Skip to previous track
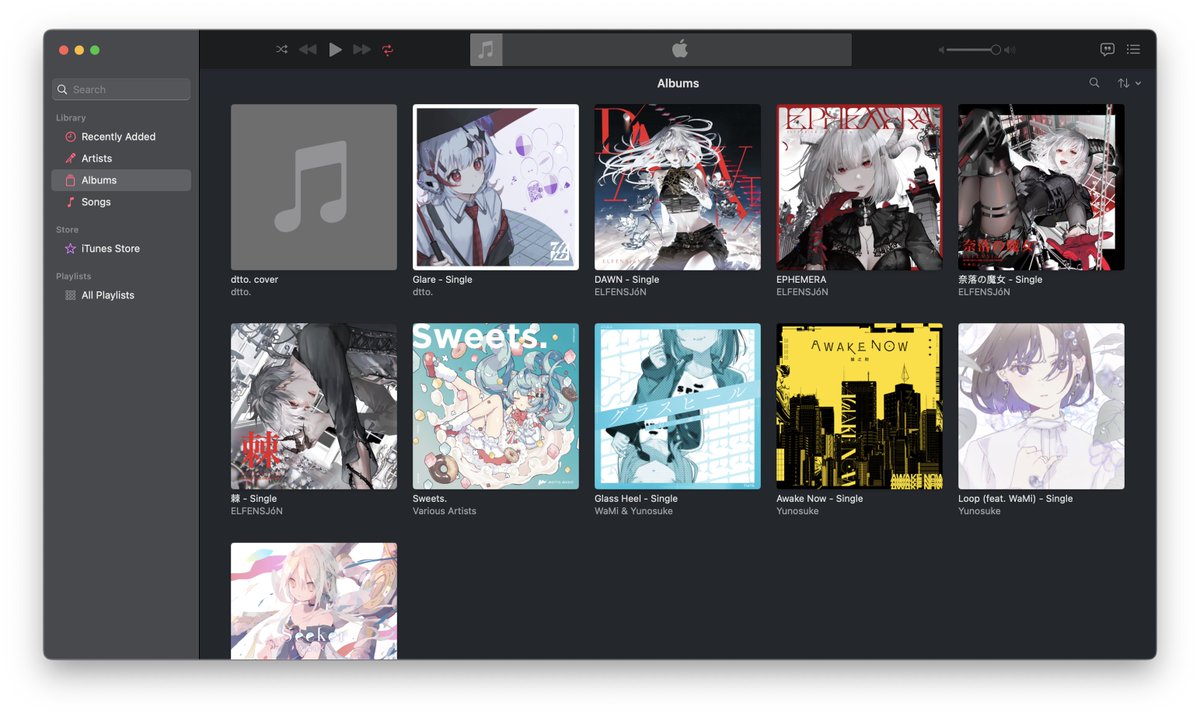Viewport: 1200px width, 717px height. coord(308,49)
